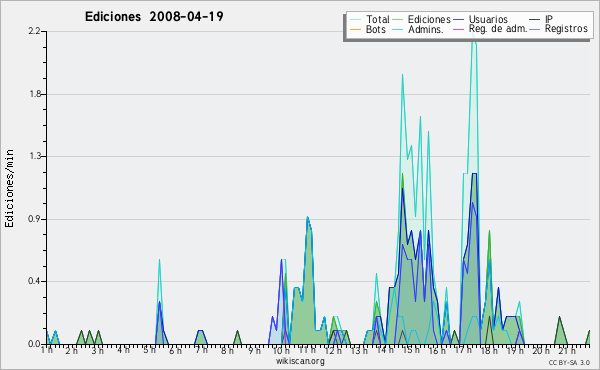Click the 2.2 value on y-axis

[x=34, y=31]
